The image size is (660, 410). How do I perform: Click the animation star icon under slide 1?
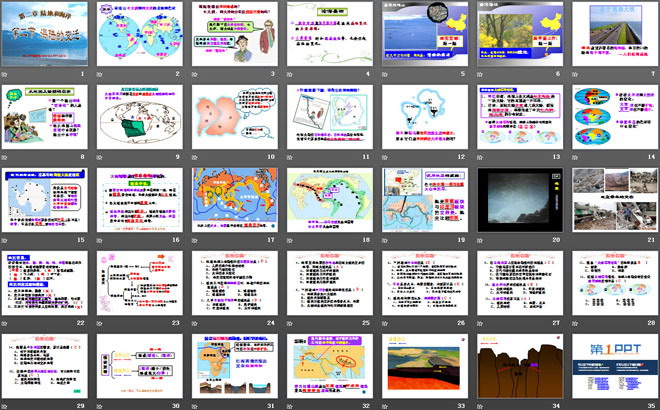(x=6, y=74)
